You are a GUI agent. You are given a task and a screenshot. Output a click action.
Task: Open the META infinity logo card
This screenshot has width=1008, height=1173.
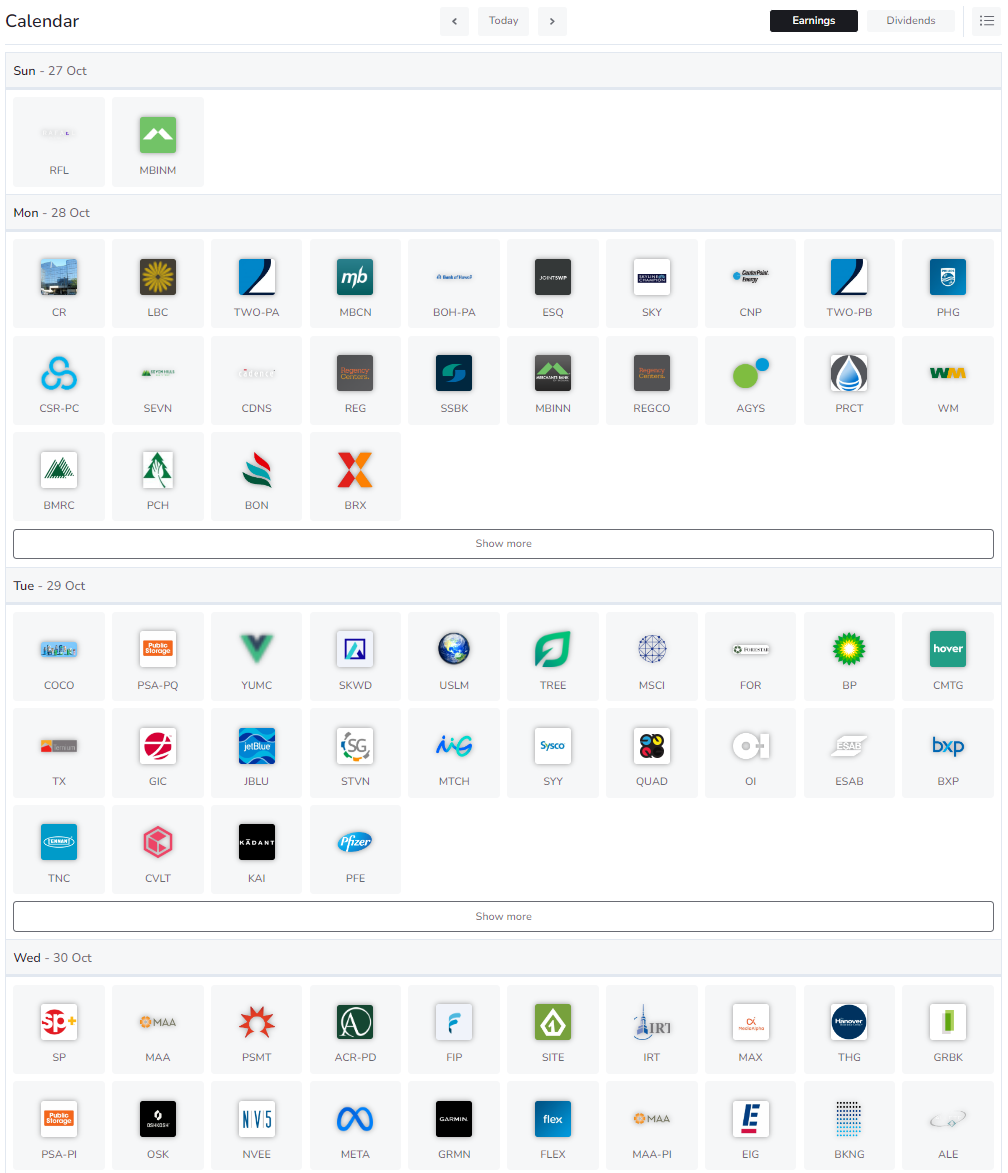(355, 1125)
